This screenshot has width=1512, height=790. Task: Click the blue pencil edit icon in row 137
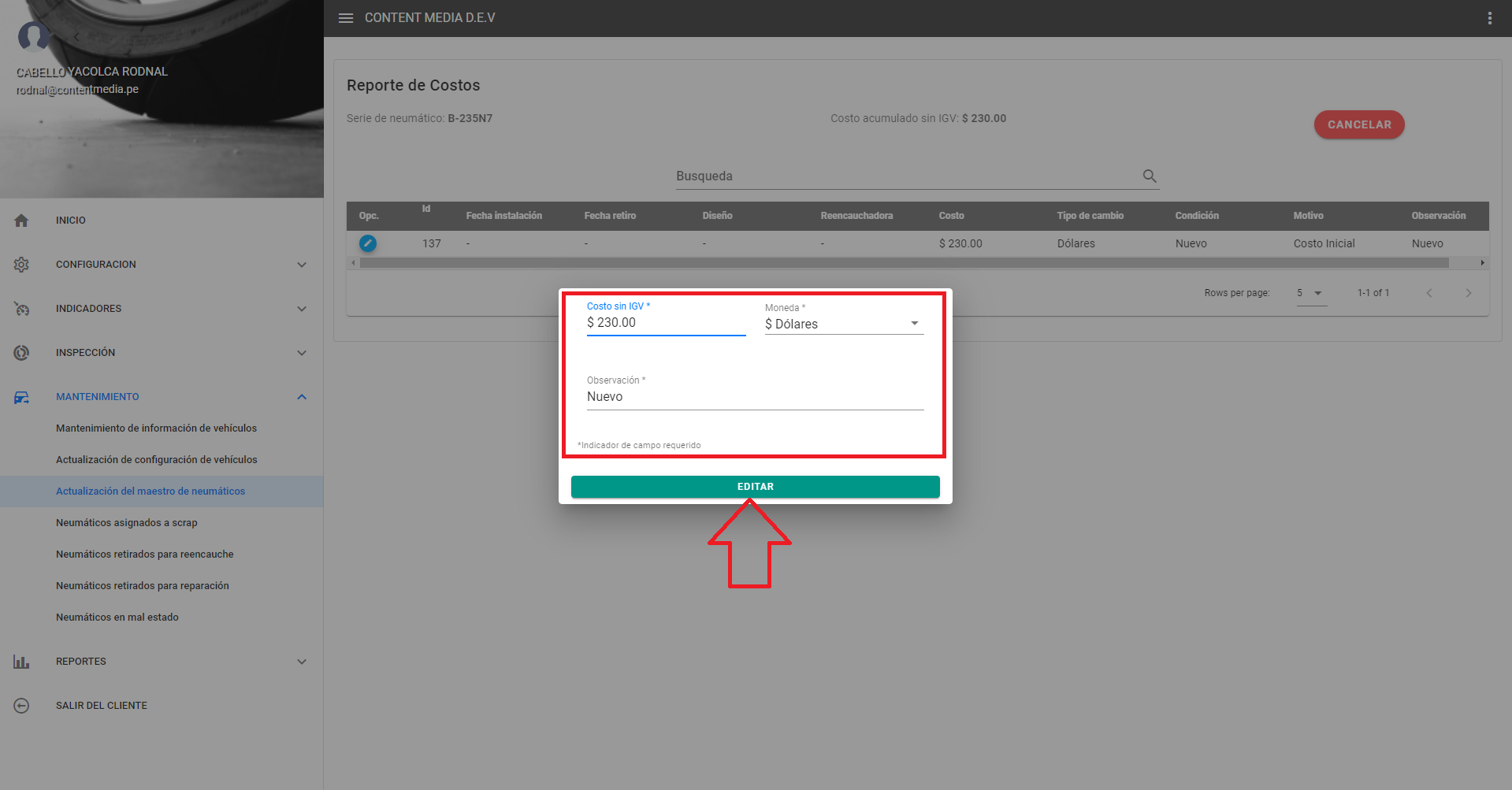pos(368,243)
